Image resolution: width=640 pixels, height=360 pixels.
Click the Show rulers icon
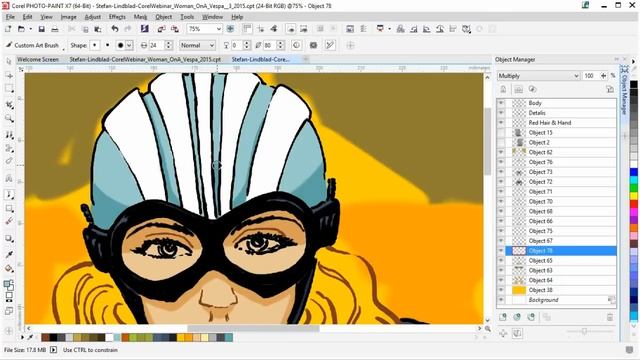pyautogui.click(x=247, y=29)
